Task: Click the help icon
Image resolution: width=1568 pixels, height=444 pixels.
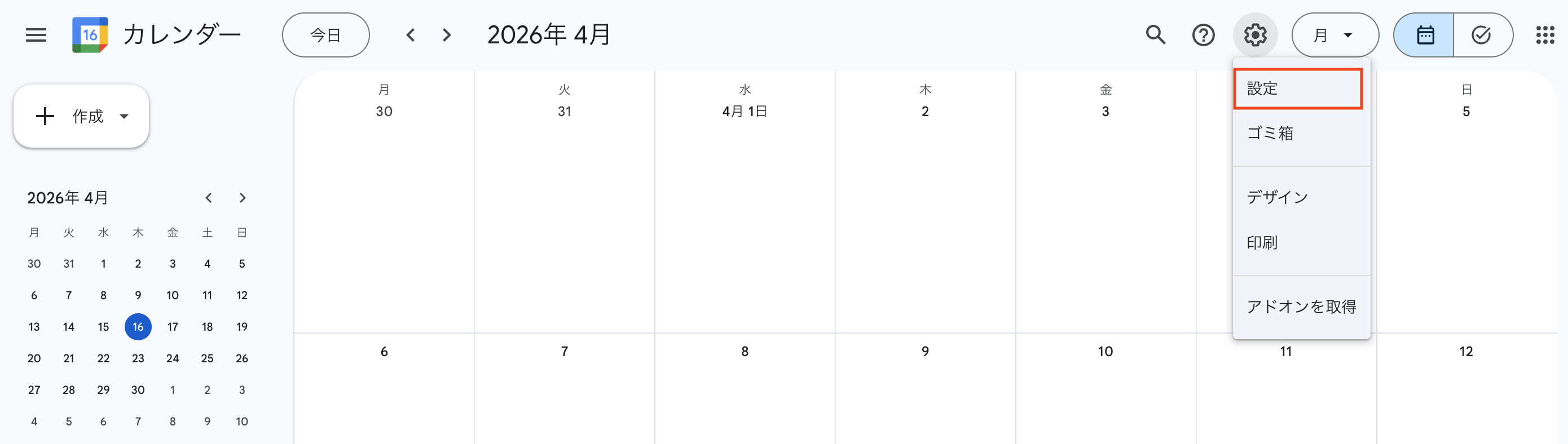Action: pos(1204,35)
